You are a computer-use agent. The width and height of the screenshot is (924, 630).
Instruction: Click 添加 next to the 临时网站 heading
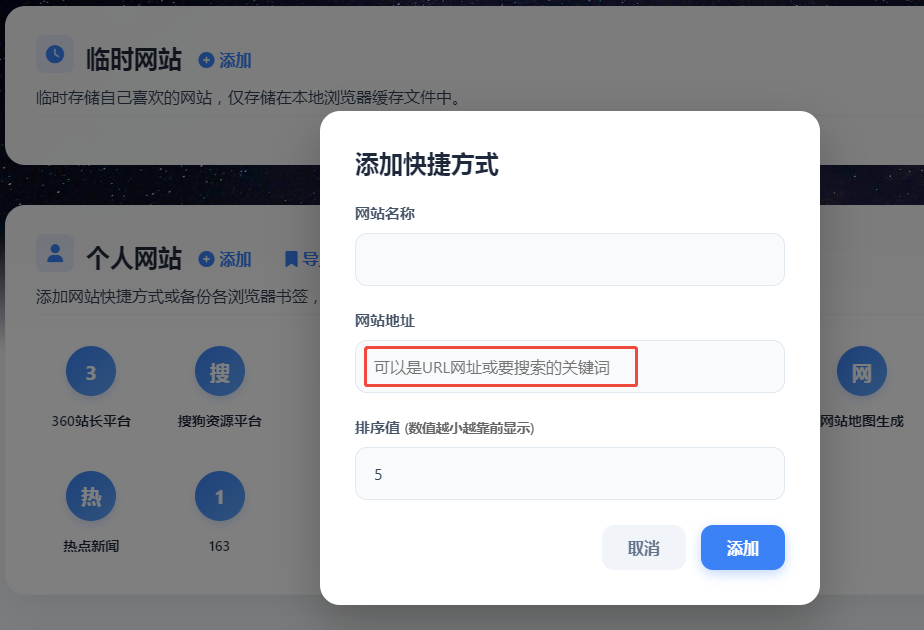tap(225, 61)
